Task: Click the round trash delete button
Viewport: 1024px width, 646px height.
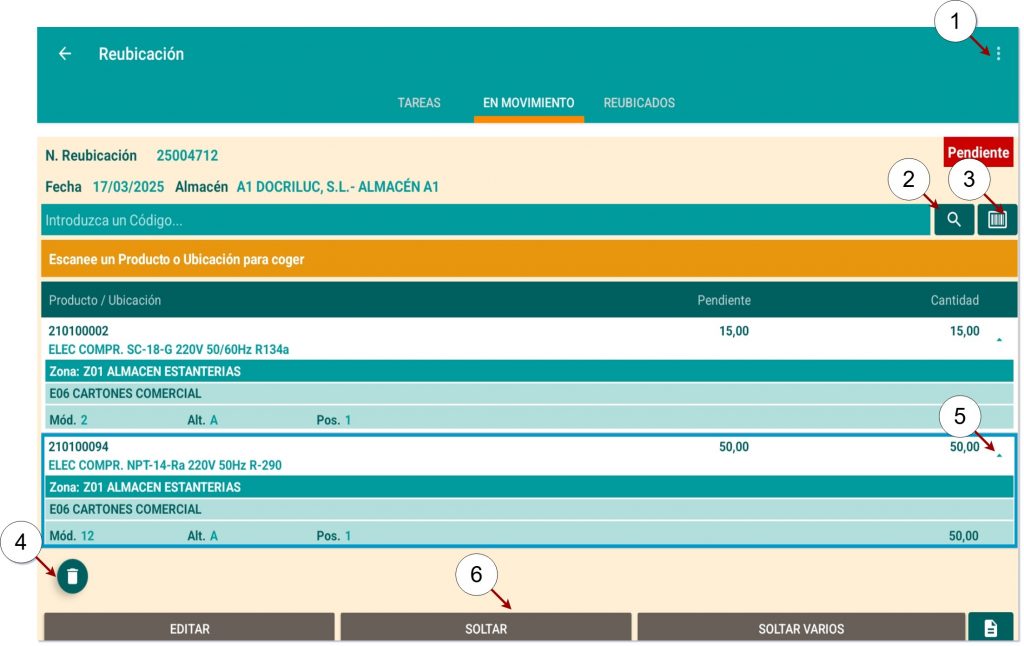Action: pyautogui.click(x=72, y=577)
